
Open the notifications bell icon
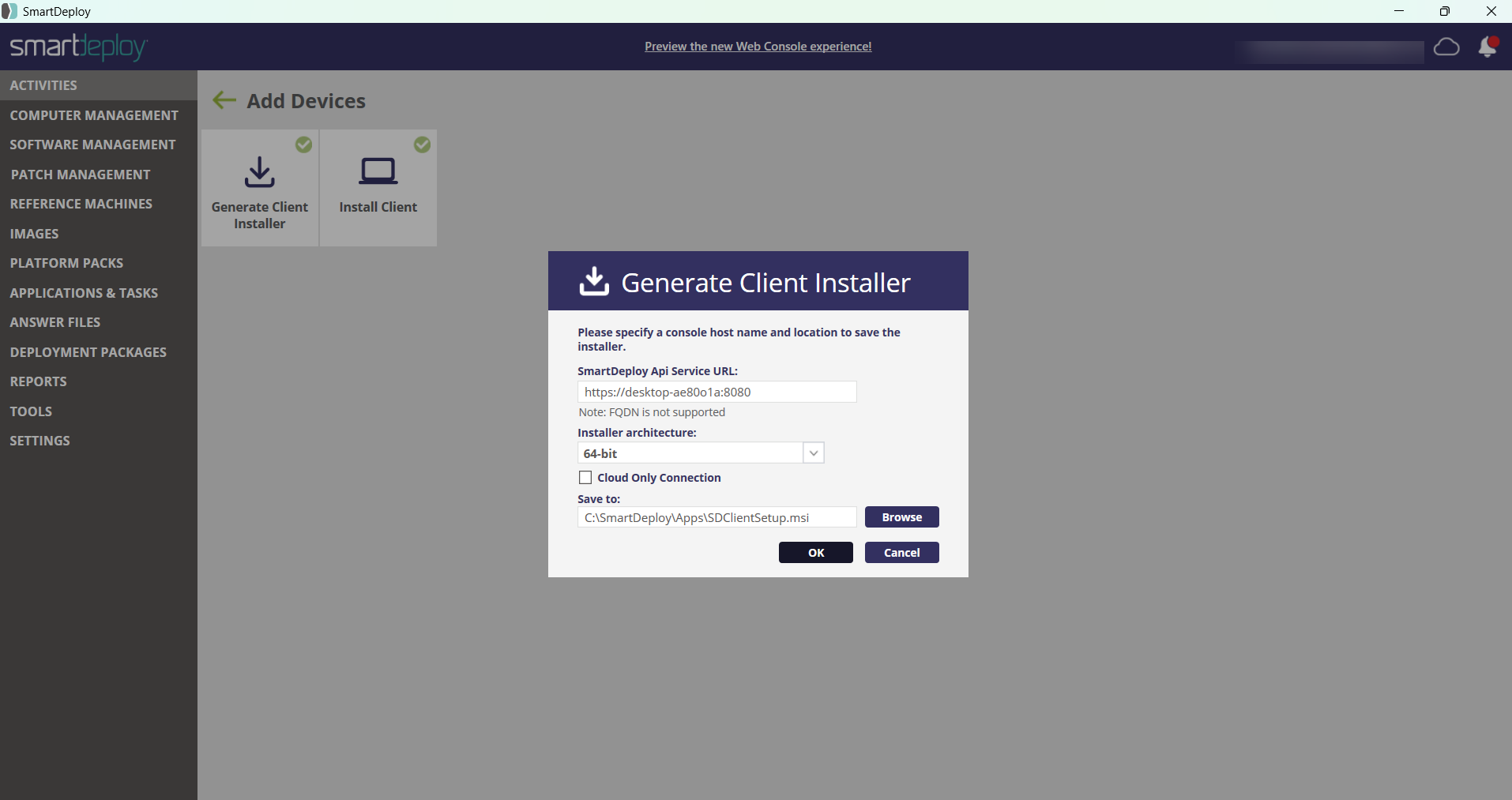coord(1488,47)
